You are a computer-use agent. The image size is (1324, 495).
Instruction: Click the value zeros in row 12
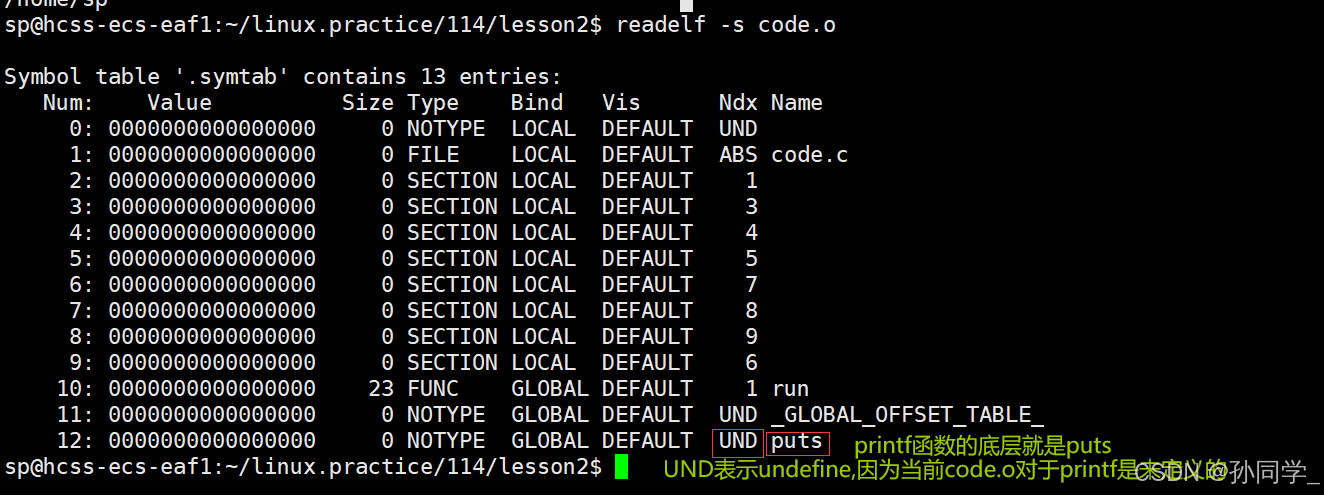pyautogui.click(x=212, y=441)
